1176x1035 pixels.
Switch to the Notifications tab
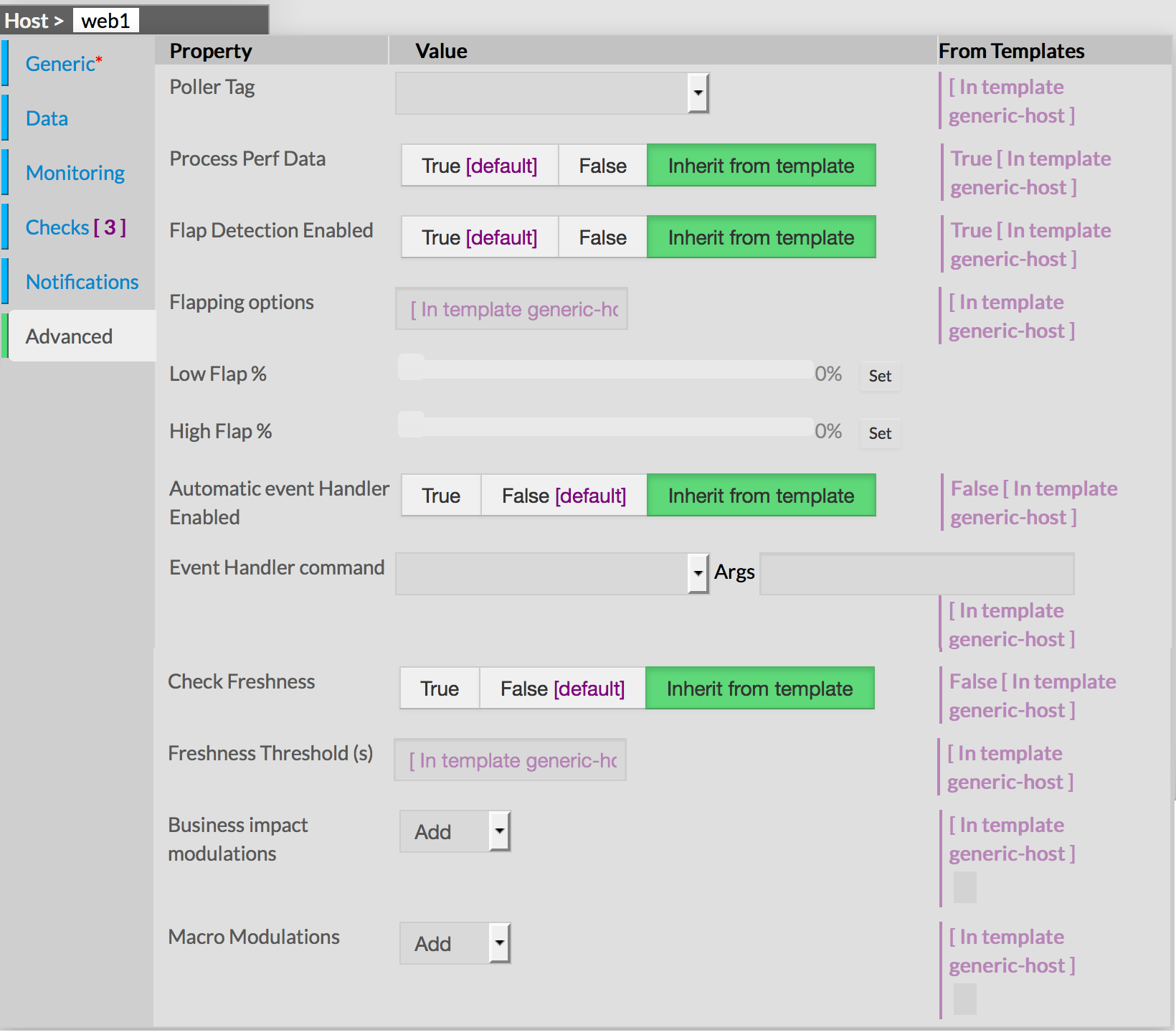pyautogui.click(x=82, y=282)
